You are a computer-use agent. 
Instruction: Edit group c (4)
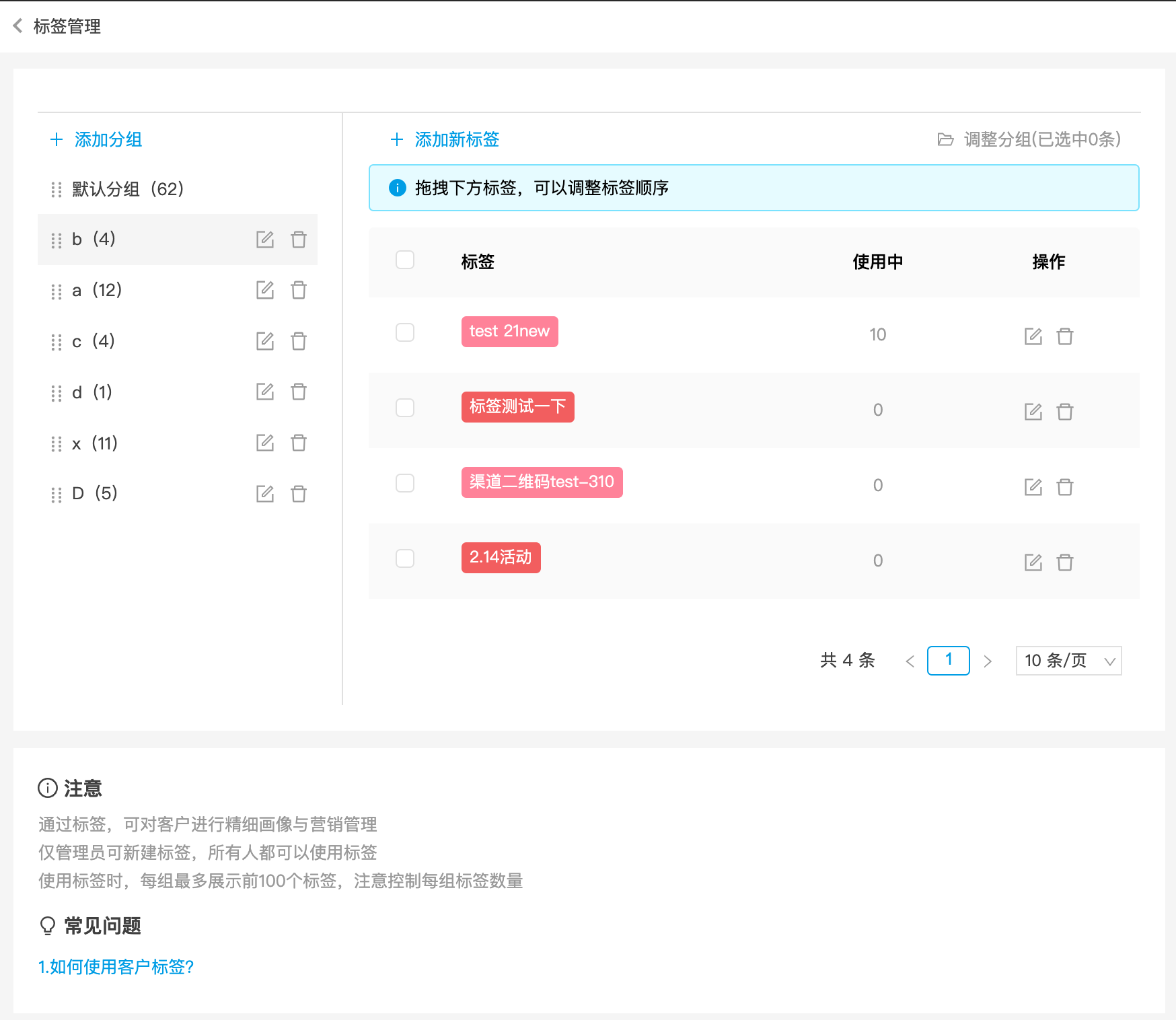[265, 341]
